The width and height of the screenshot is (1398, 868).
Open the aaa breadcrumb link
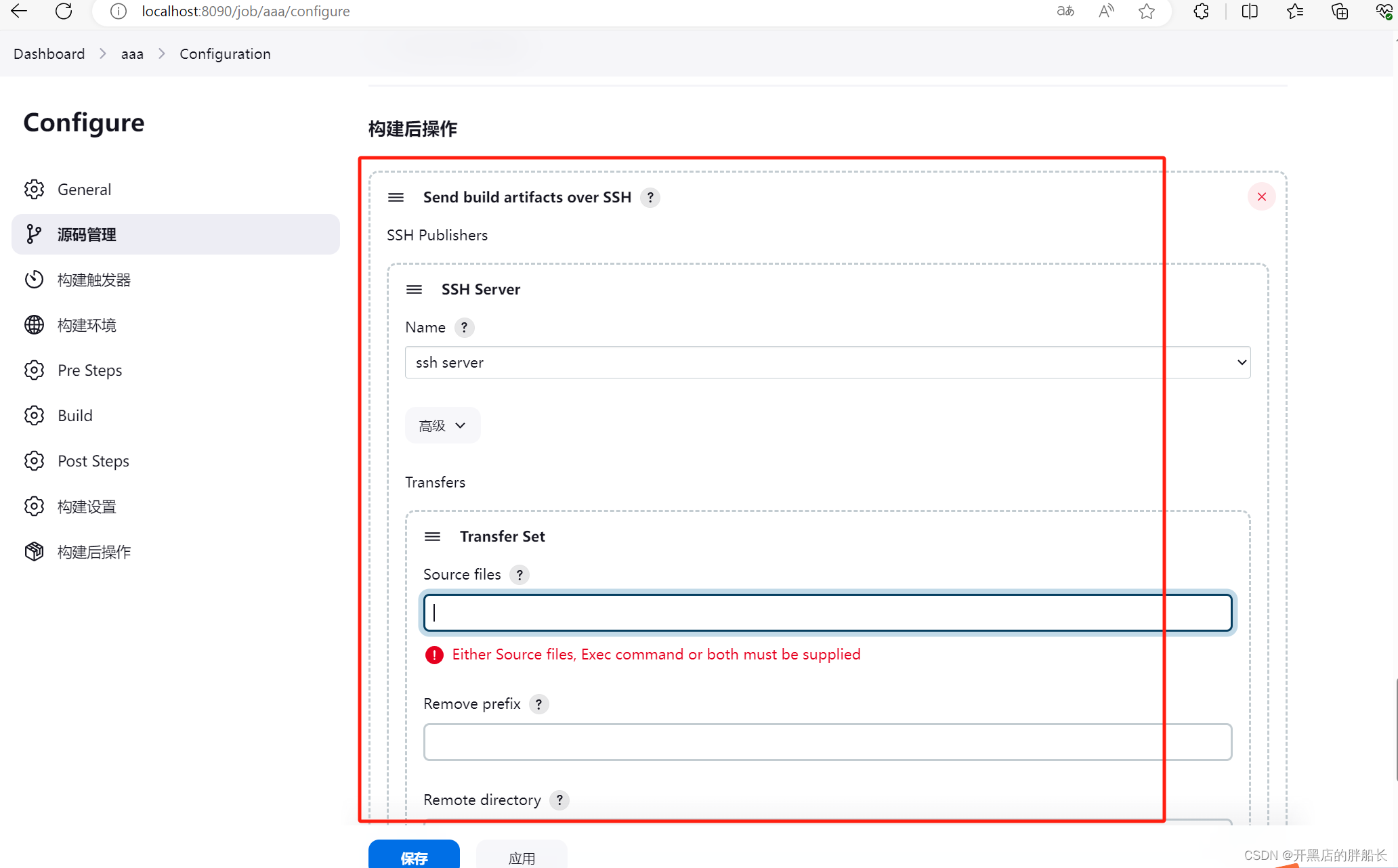(132, 53)
